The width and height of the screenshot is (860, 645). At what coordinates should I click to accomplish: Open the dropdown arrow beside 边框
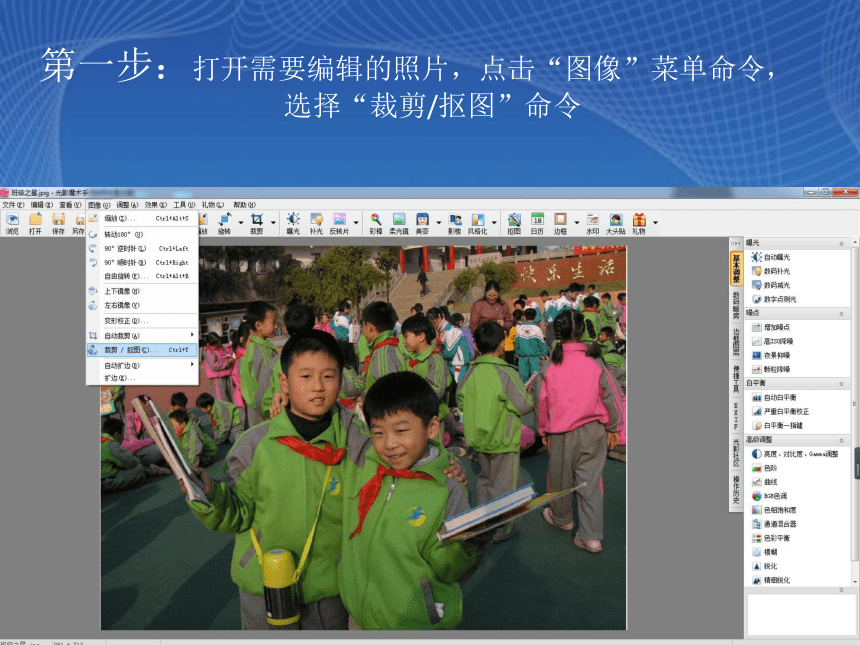[576, 222]
